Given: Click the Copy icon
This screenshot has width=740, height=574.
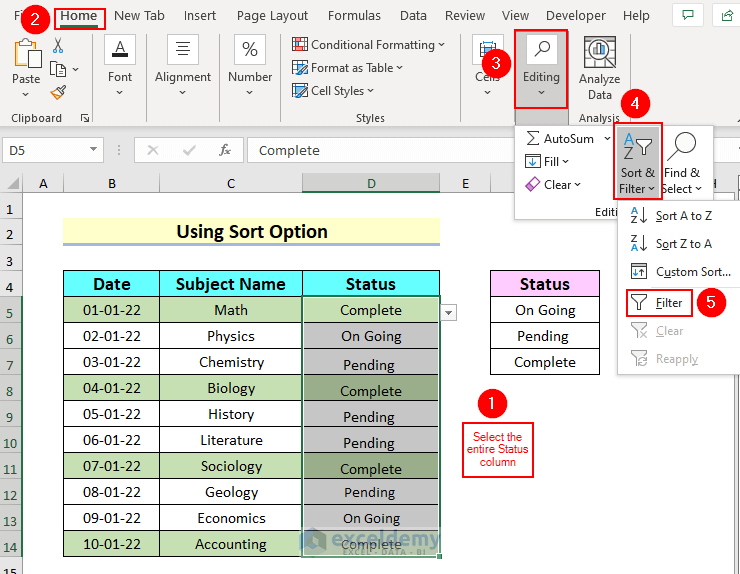Looking at the screenshot, I should (58, 69).
